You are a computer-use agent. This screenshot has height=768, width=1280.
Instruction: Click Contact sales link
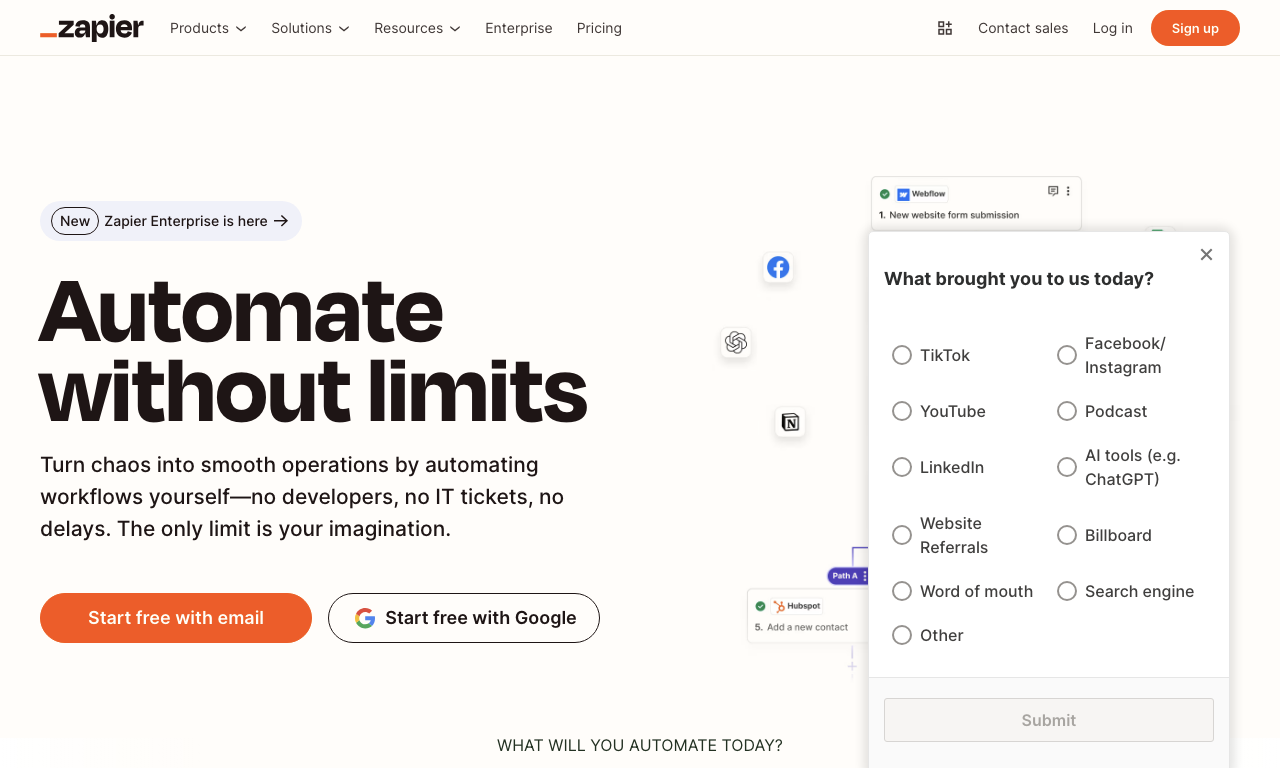pos(1023,28)
